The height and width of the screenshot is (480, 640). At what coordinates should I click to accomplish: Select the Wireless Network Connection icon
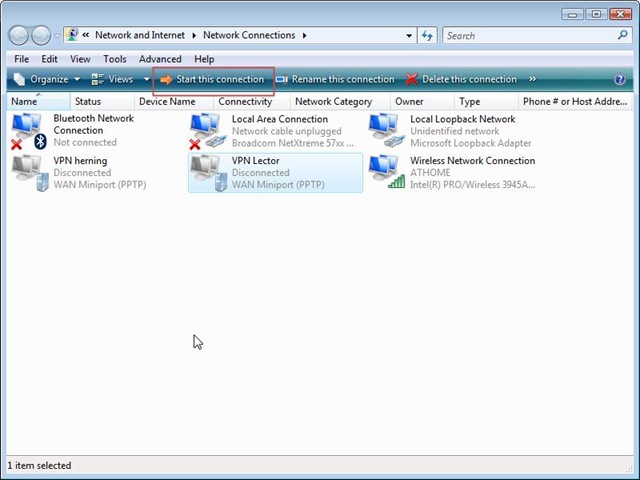tap(387, 172)
